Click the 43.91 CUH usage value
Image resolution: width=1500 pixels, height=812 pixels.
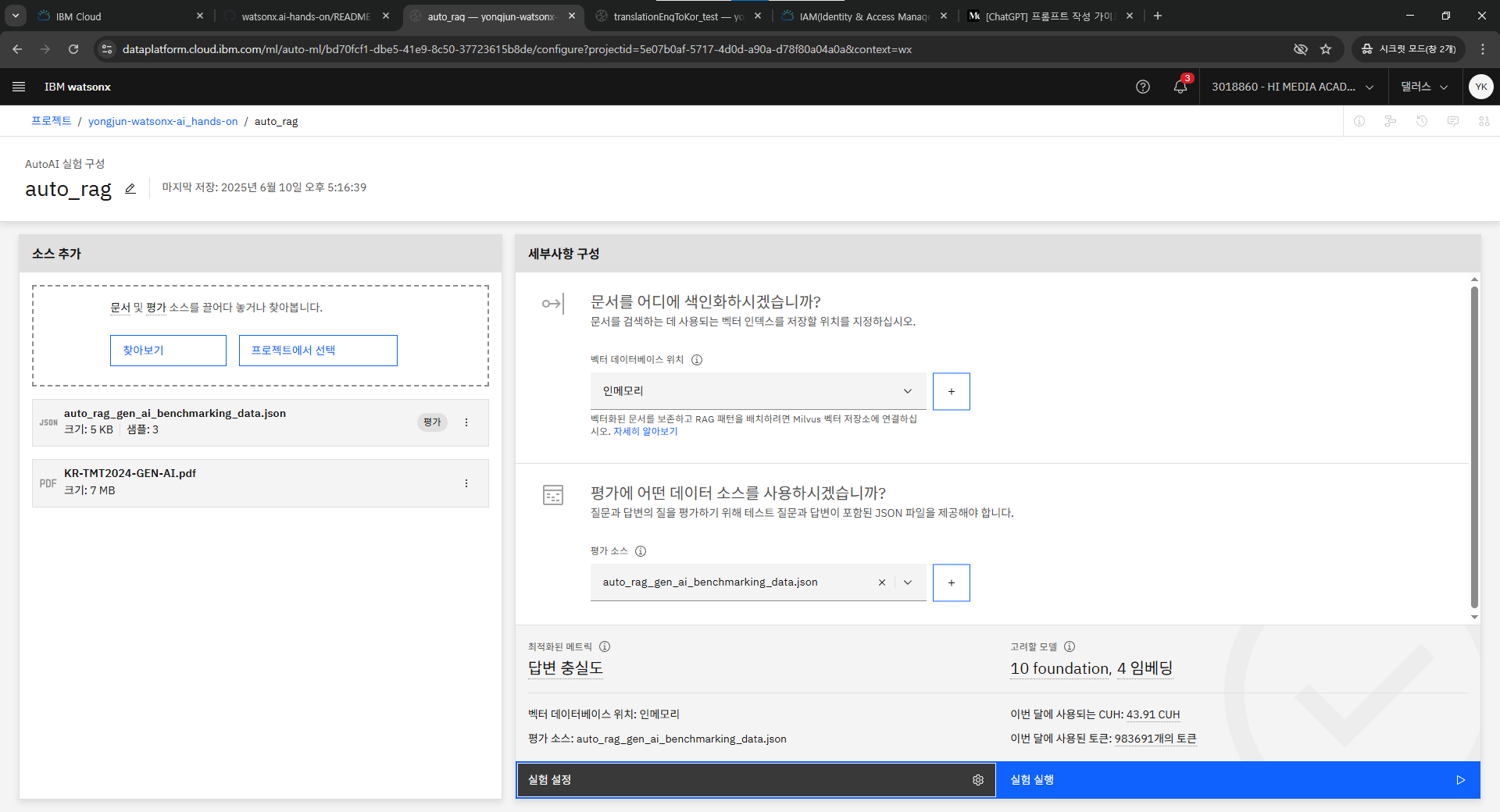pyautogui.click(x=1153, y=714)
